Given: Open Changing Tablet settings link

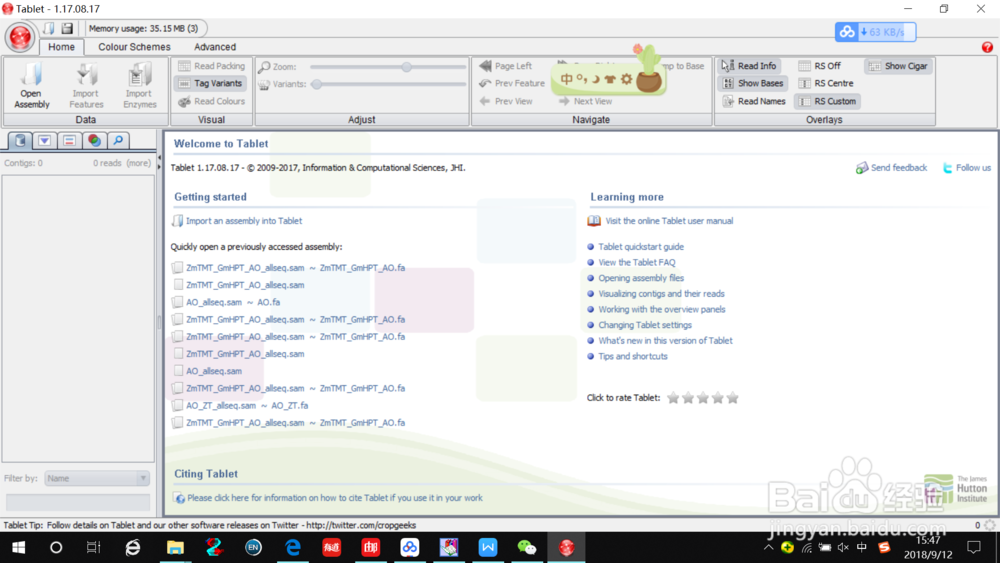Looking at the screenshot, I should coord(645,325).
